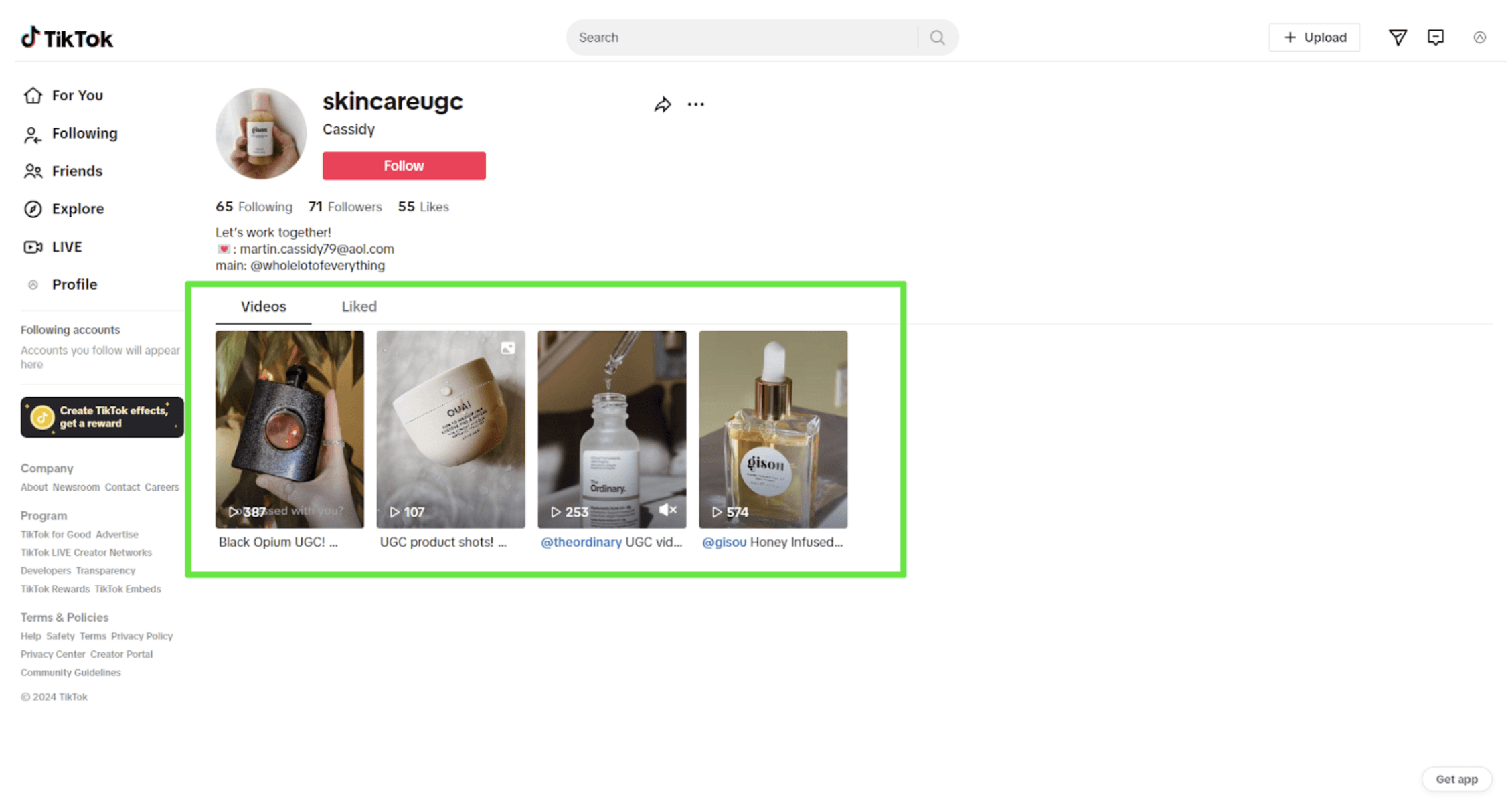Click the 55 Likes count
Image resolution: width=1512 pixels, height=801 pixels.
tap(424, 207)
